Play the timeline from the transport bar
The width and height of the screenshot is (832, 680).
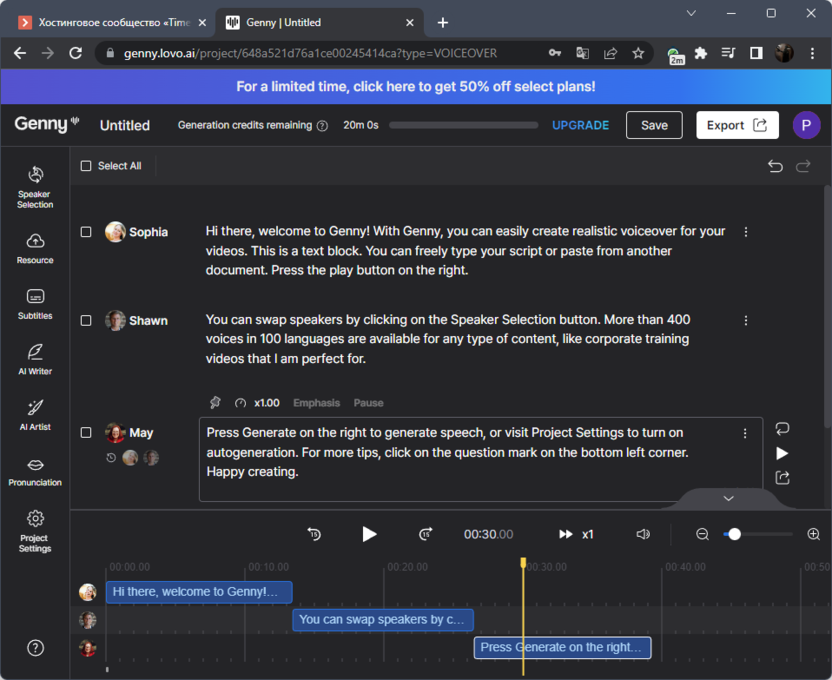click(369, 534)
